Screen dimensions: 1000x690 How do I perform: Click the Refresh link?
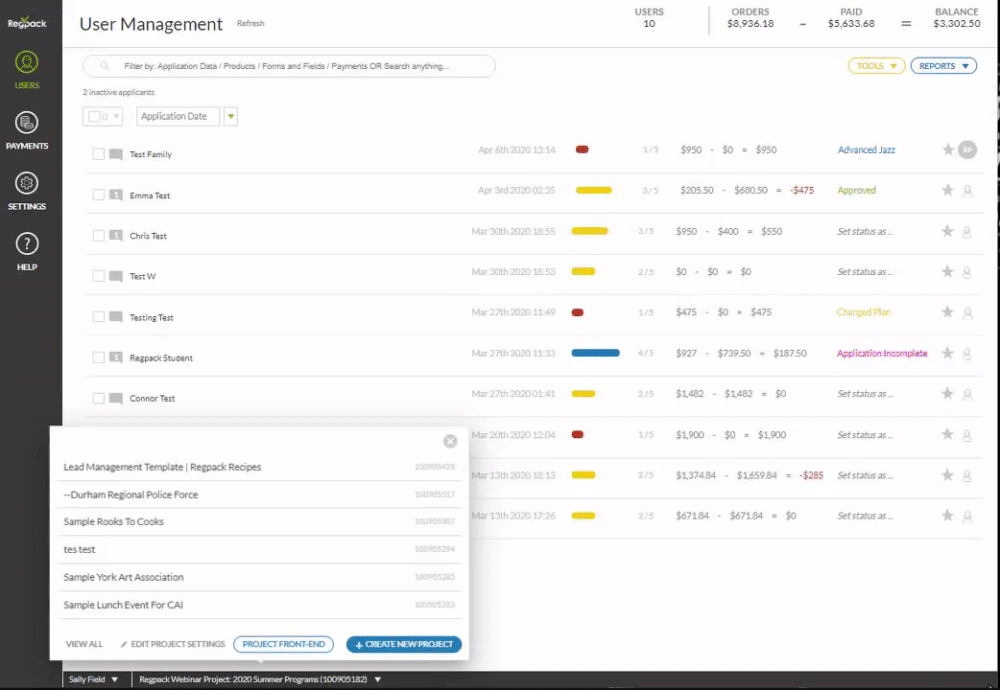point(251,24)
